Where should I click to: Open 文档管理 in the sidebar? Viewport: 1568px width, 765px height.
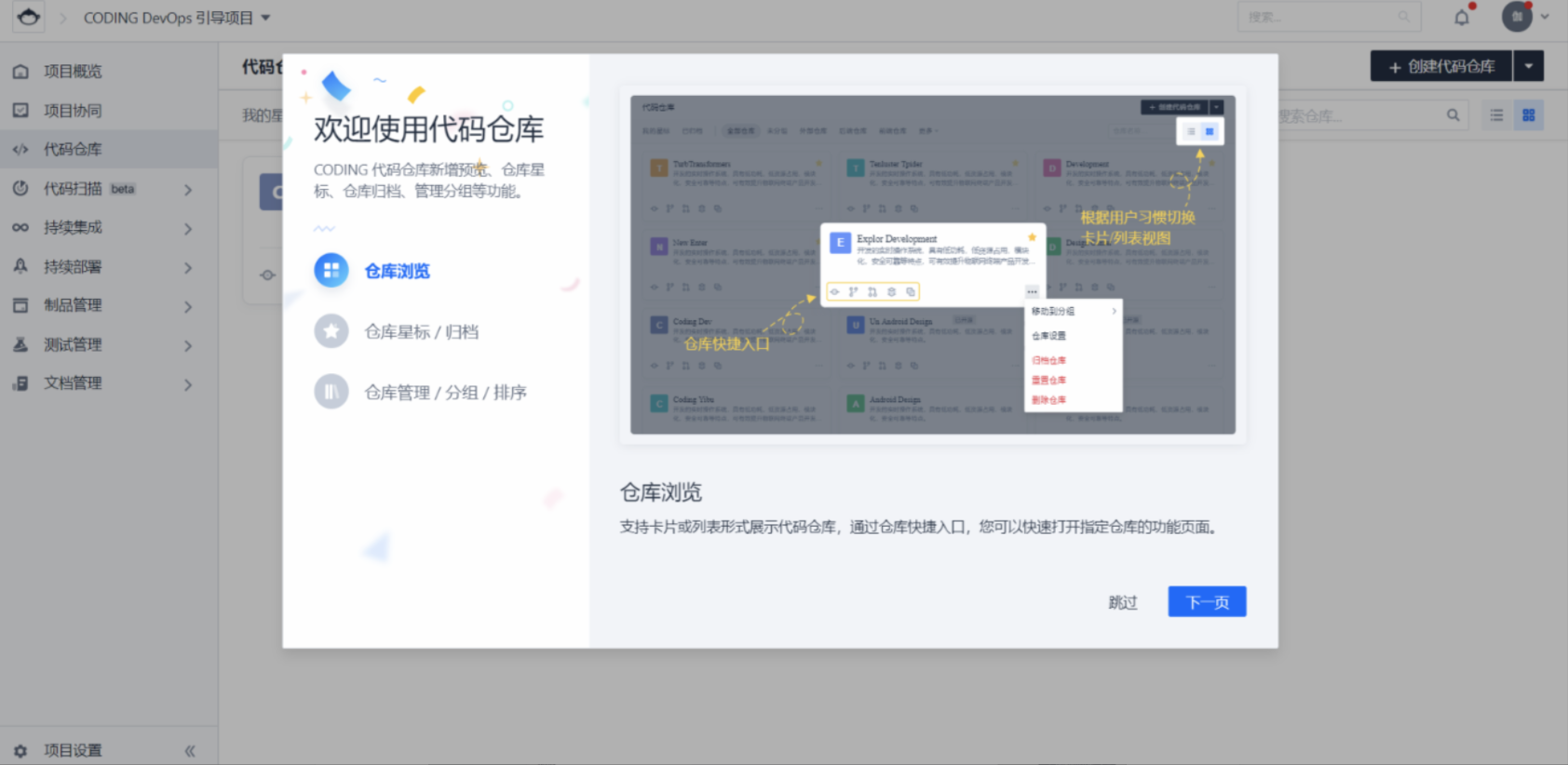pyautogui.click(x=109, y=383)
